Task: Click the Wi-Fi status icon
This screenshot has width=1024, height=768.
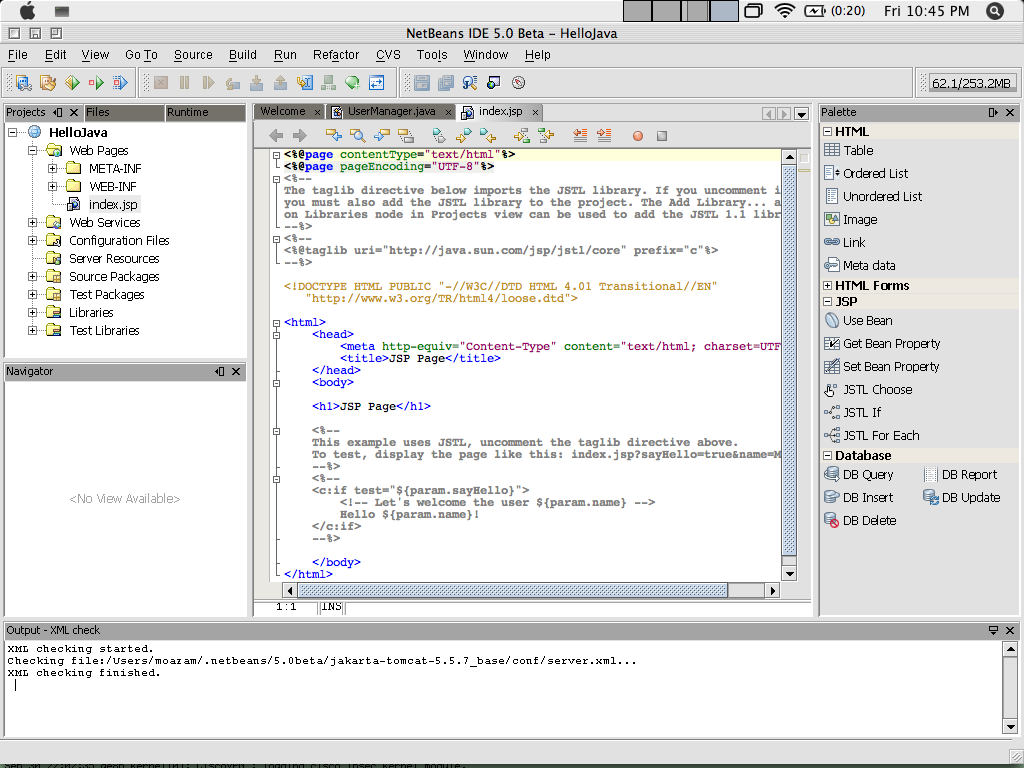Action: pyautogui.click(x=784, y=10)
